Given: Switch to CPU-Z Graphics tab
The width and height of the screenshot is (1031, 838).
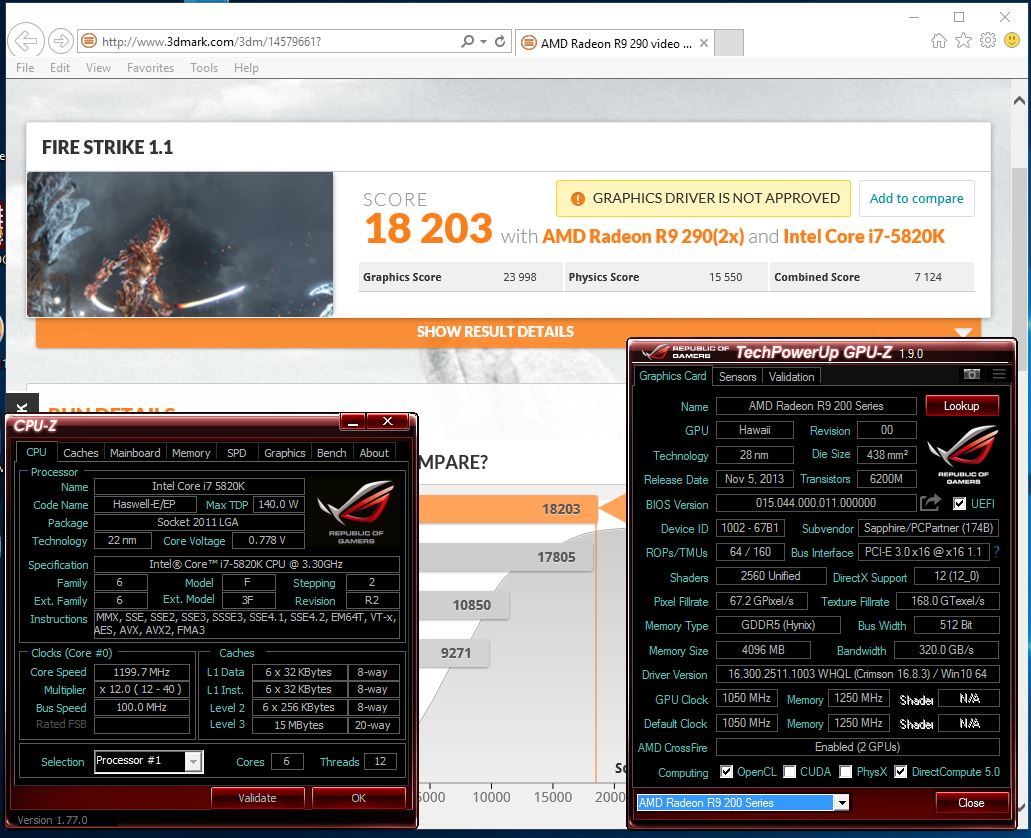Looking at the screenshot, I should 285,453.
